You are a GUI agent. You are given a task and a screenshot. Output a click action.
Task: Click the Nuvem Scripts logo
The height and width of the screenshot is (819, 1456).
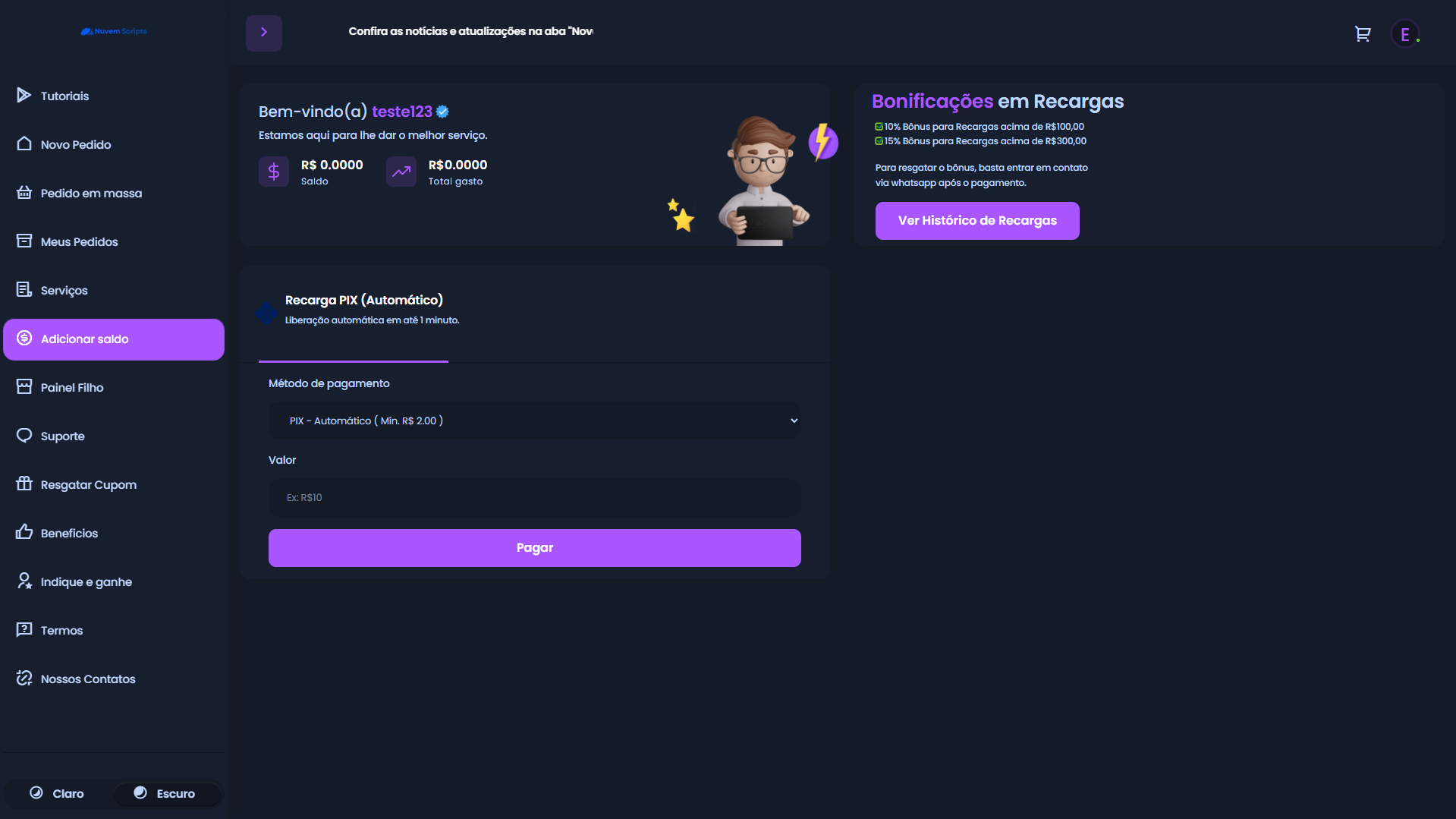click(x=114, y=31)
